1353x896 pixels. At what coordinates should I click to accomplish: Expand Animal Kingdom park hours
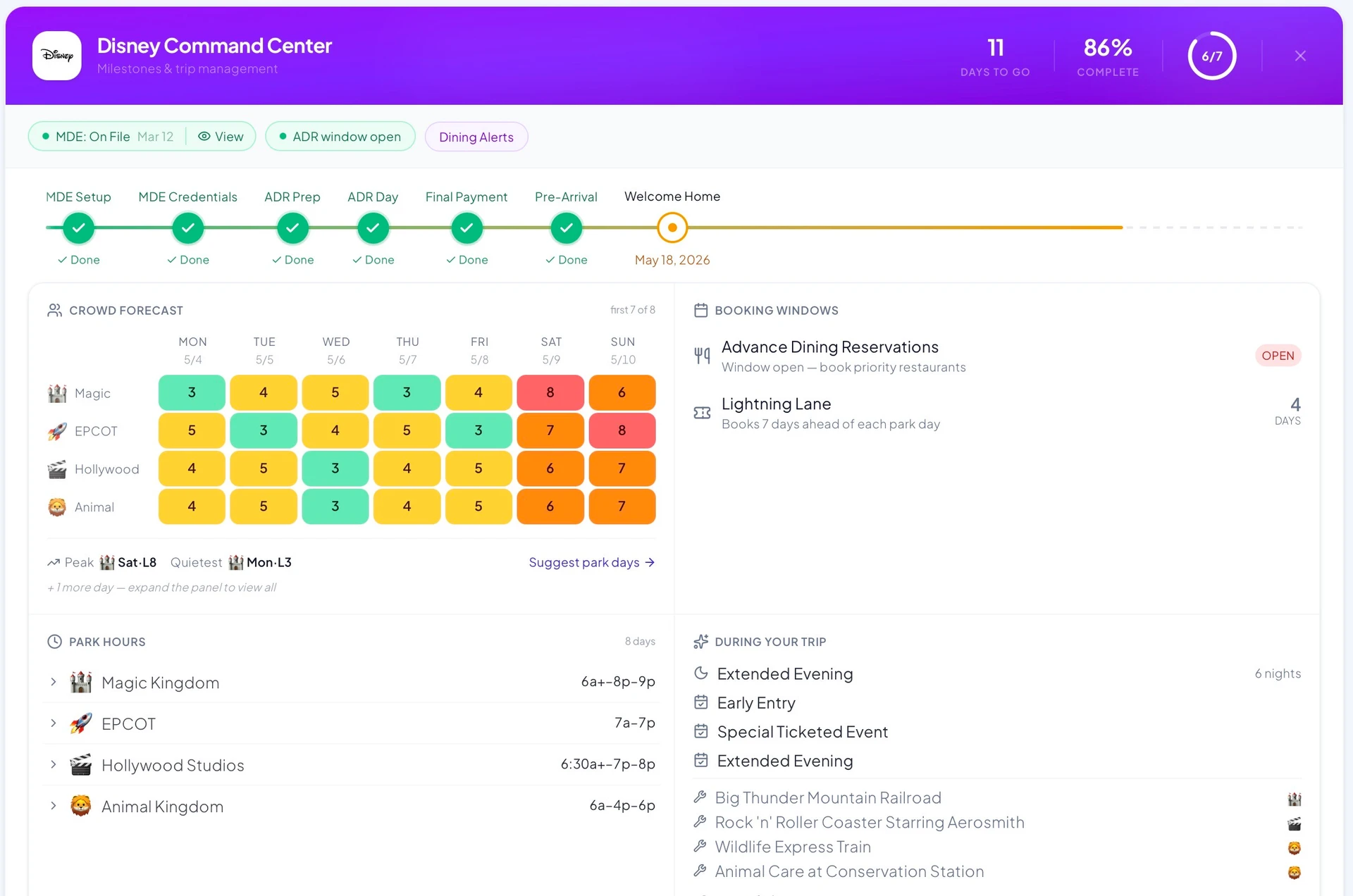coord(54,806)
